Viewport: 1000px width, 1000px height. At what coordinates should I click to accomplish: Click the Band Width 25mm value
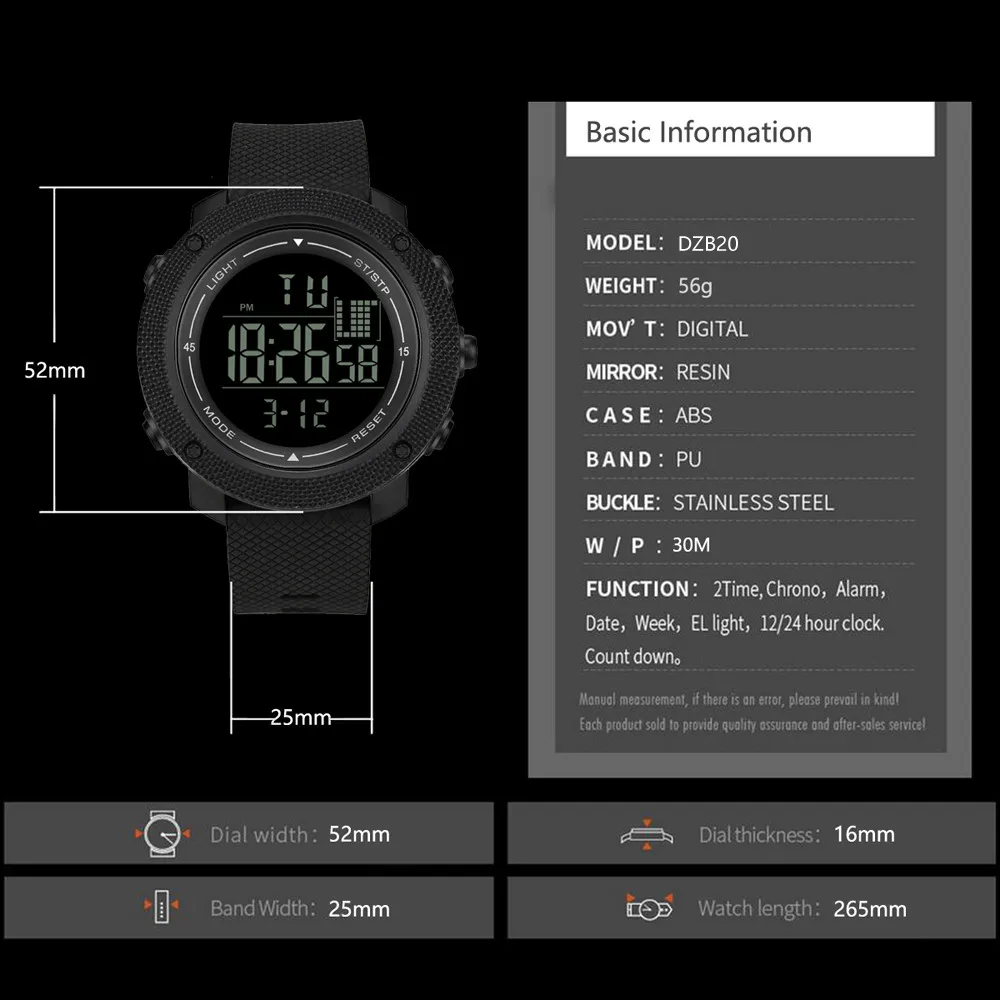[359, 909]
